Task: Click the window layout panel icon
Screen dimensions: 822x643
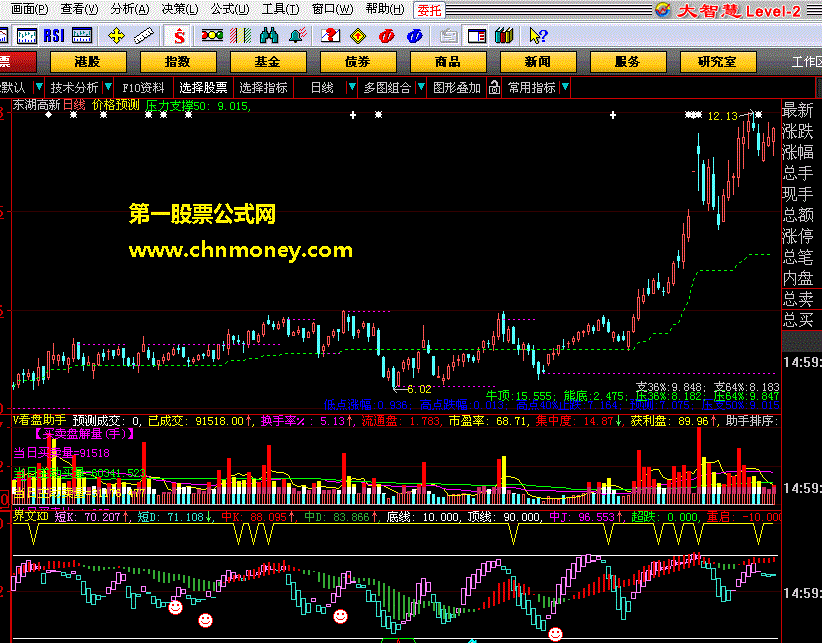Action: [477, 36]
